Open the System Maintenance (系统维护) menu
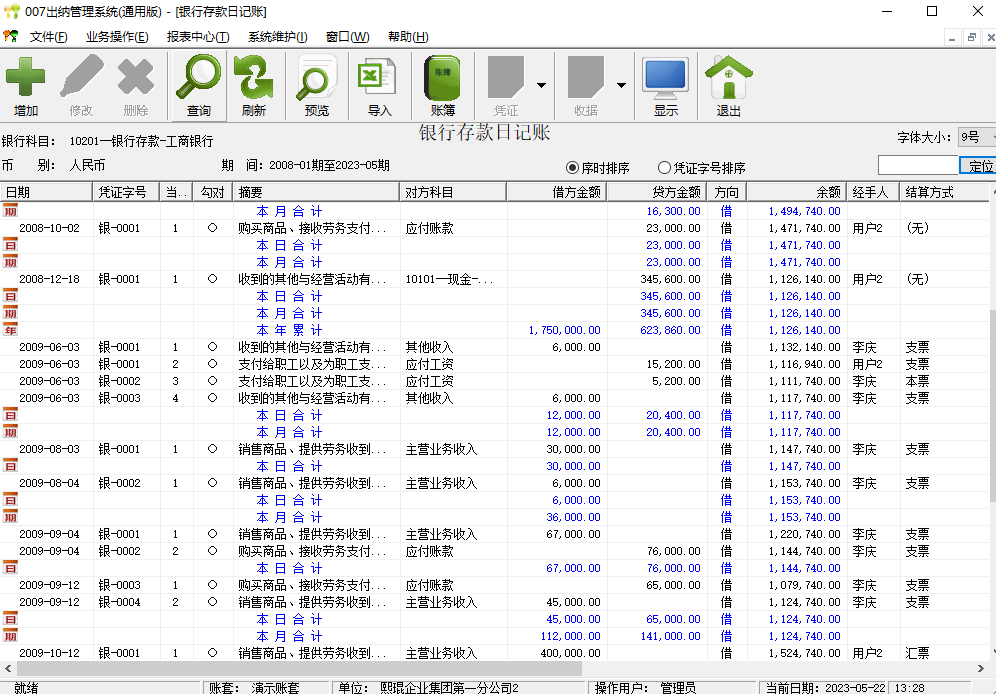The image size is (996, 694). pyautogui.click(x=278, y=37)
